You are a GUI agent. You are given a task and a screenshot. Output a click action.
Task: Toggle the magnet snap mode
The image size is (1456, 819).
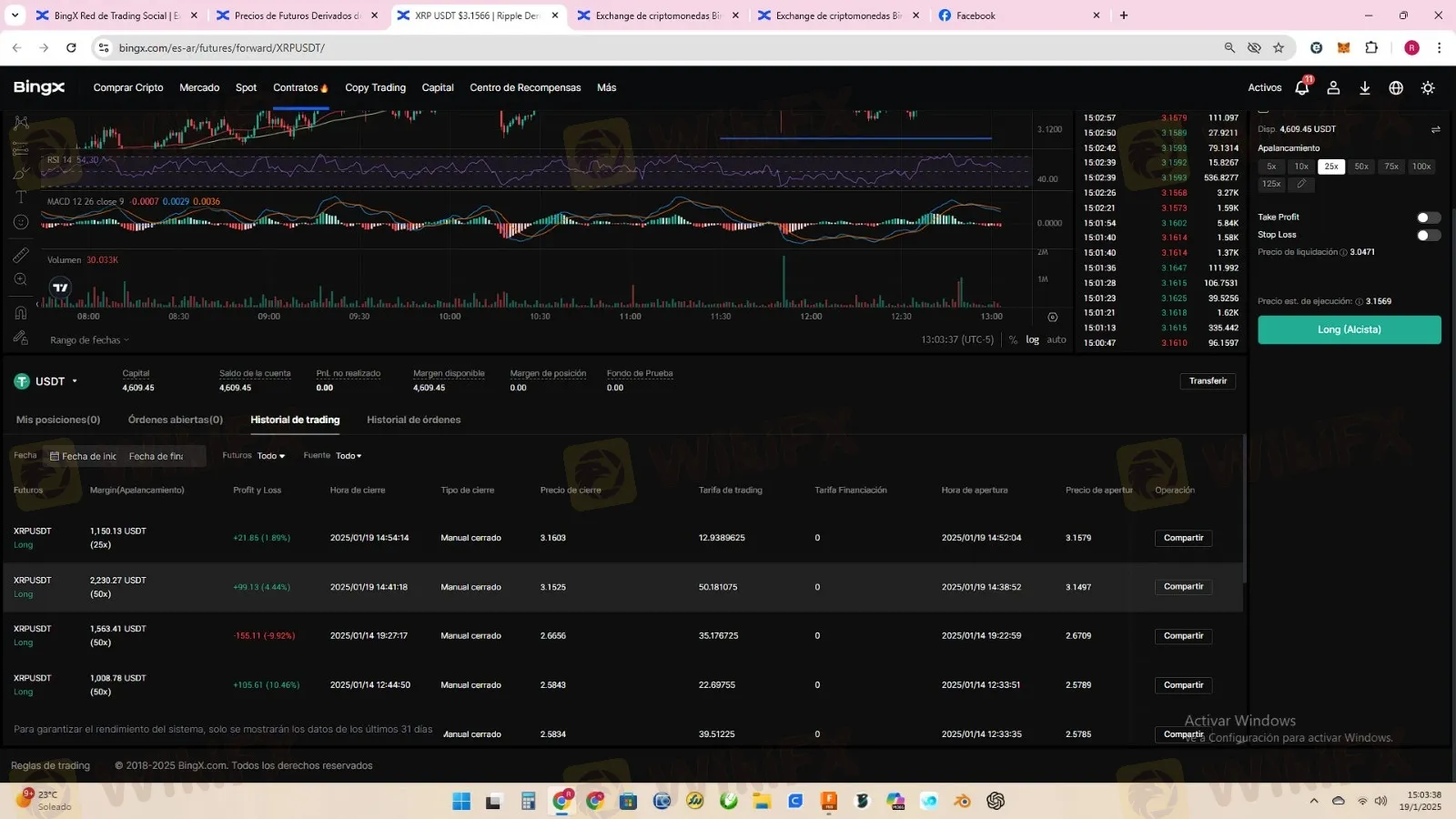[x=21, y=312]
